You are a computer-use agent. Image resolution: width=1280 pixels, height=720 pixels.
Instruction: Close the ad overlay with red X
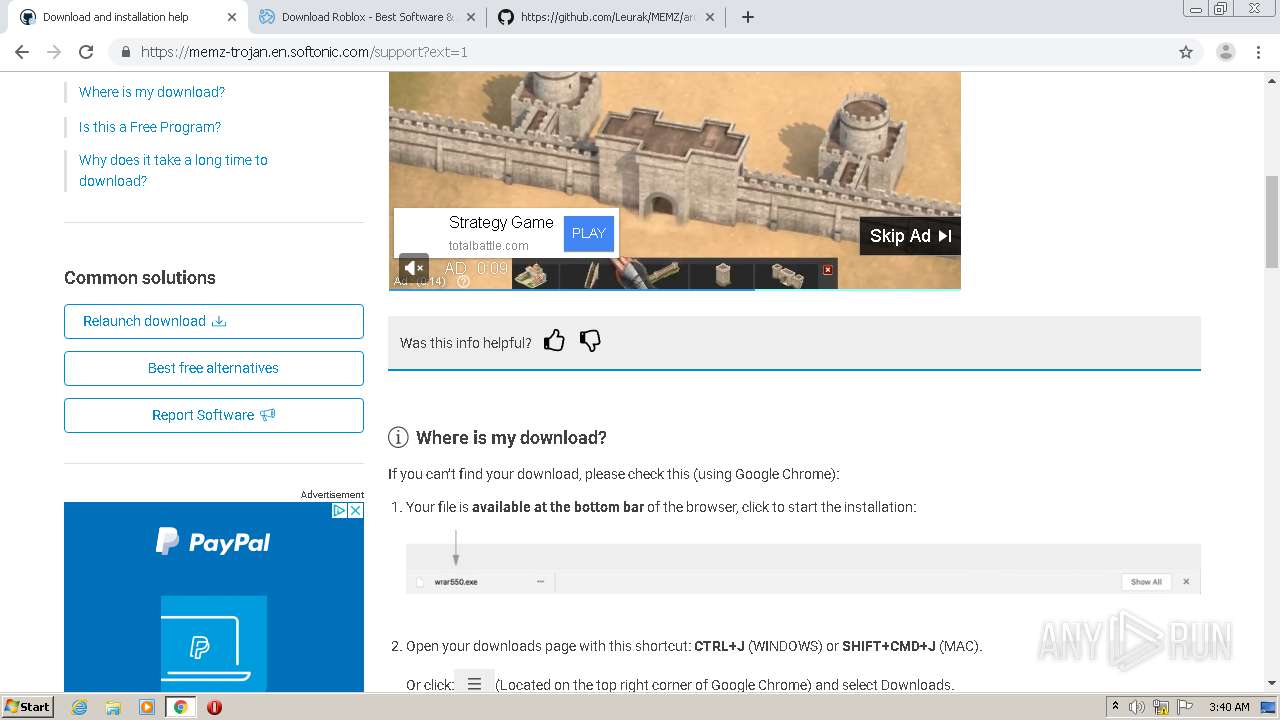827,270
